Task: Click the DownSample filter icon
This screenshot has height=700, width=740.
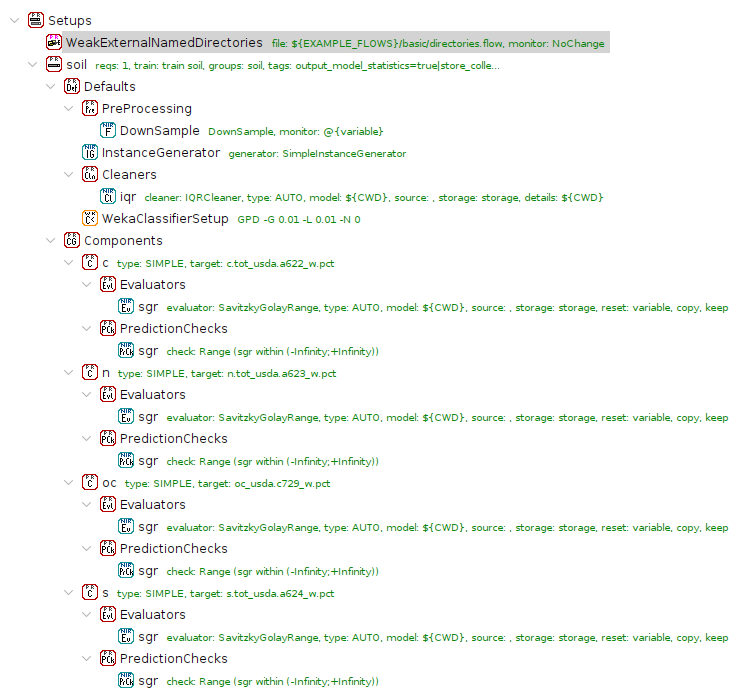Action: [x=108, y=130]
